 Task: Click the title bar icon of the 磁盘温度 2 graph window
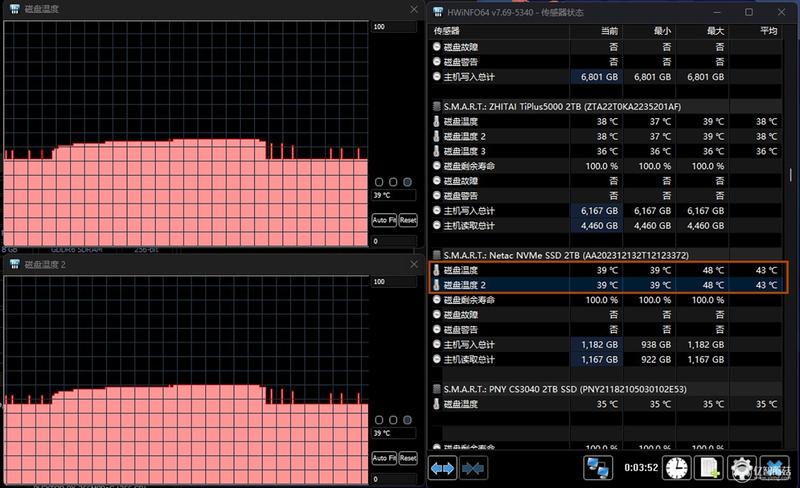(x=14, y=264)
